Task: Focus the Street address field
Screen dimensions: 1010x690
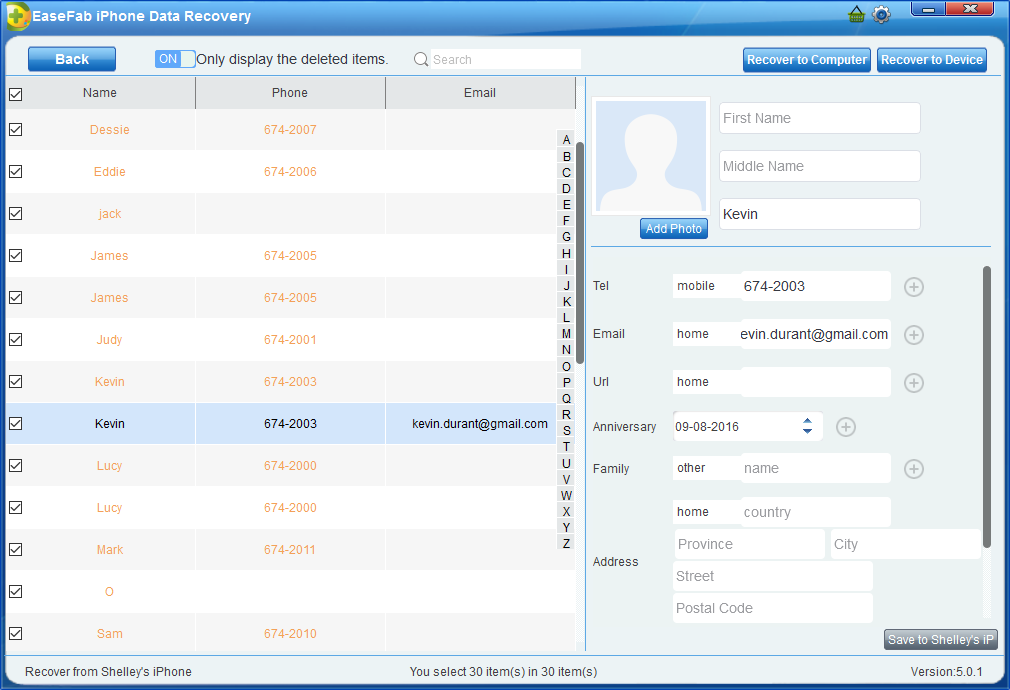Action: [773, 576]
